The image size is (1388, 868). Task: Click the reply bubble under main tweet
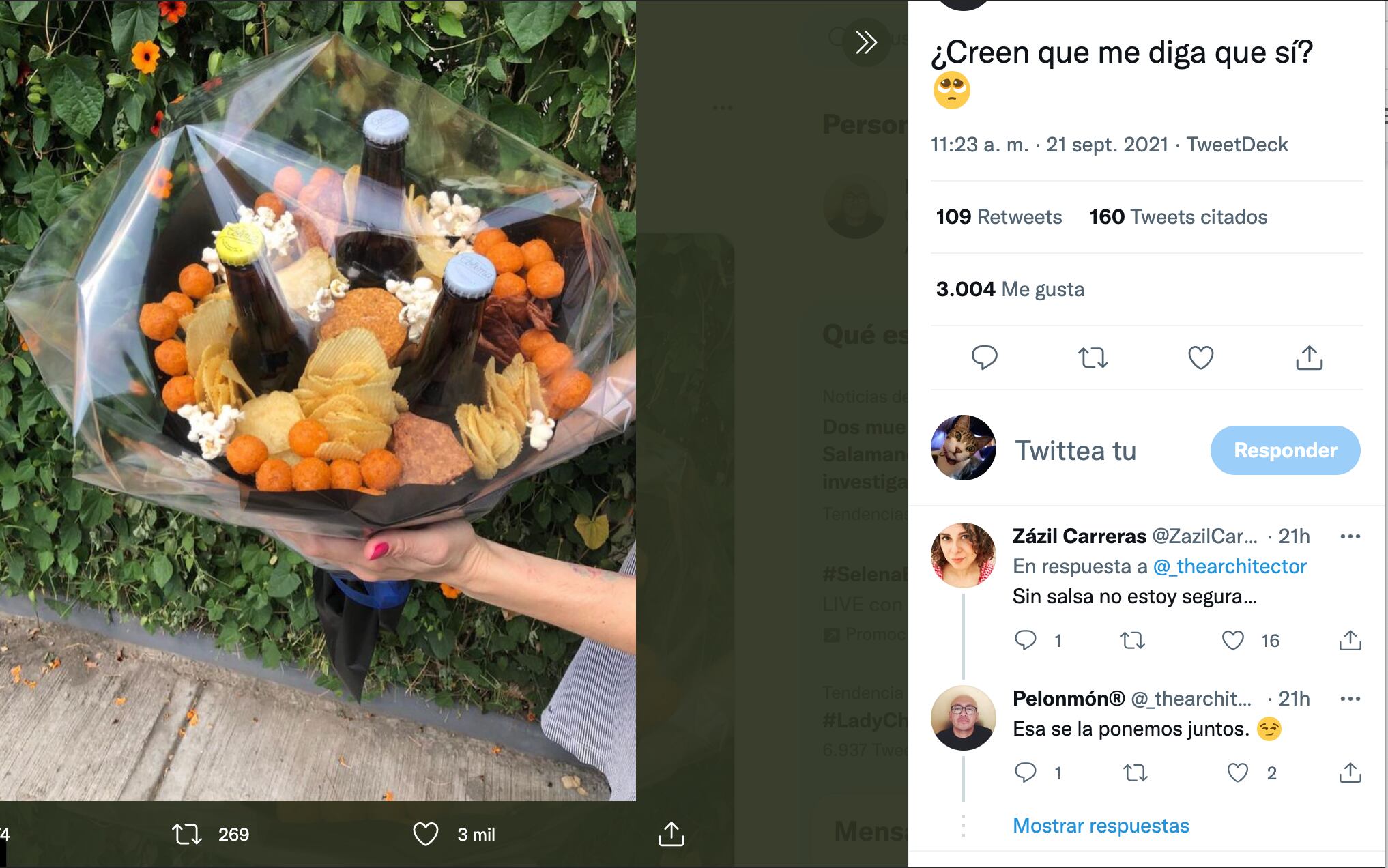coord(984,358)
